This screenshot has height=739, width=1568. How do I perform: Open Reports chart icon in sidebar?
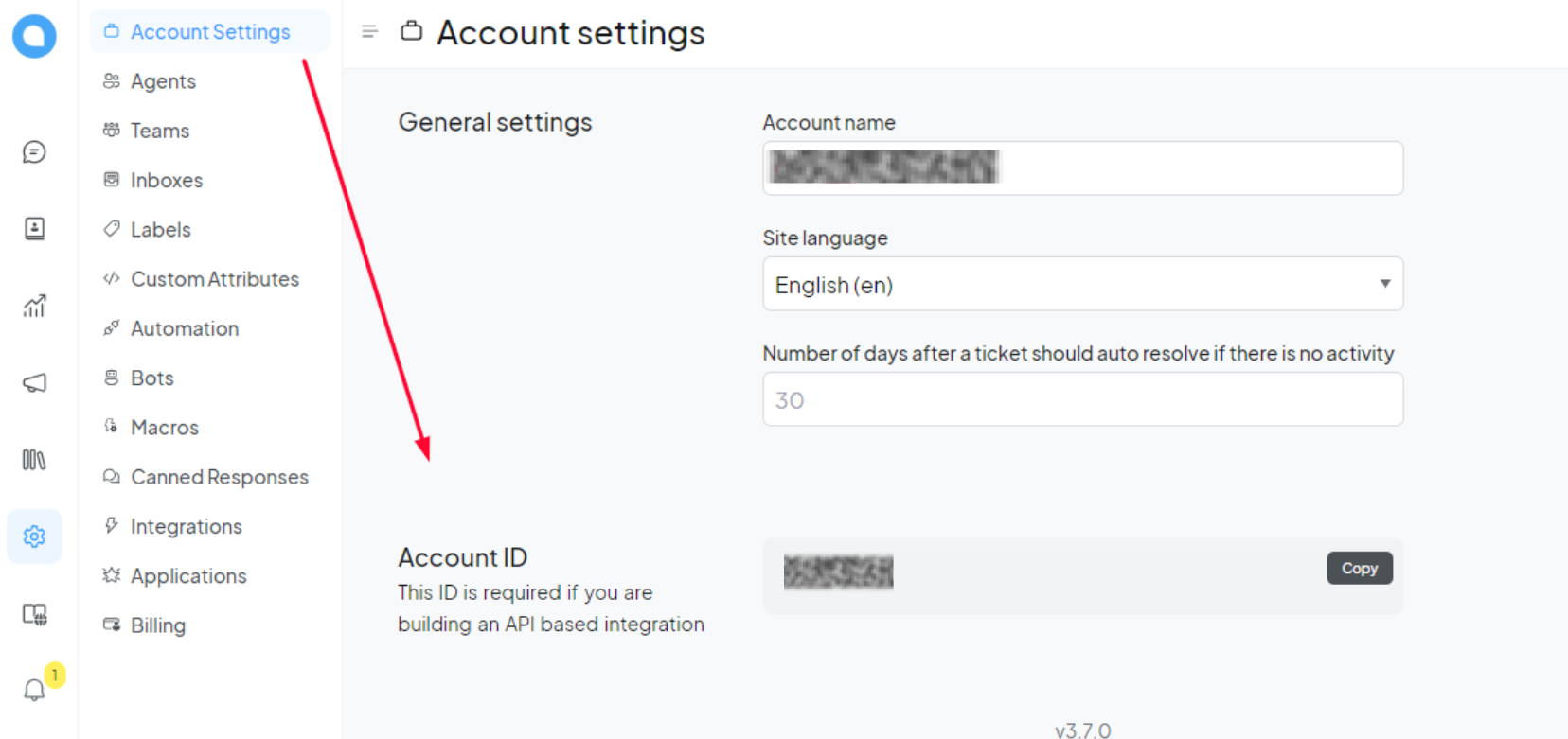click(x=34, y=306)
